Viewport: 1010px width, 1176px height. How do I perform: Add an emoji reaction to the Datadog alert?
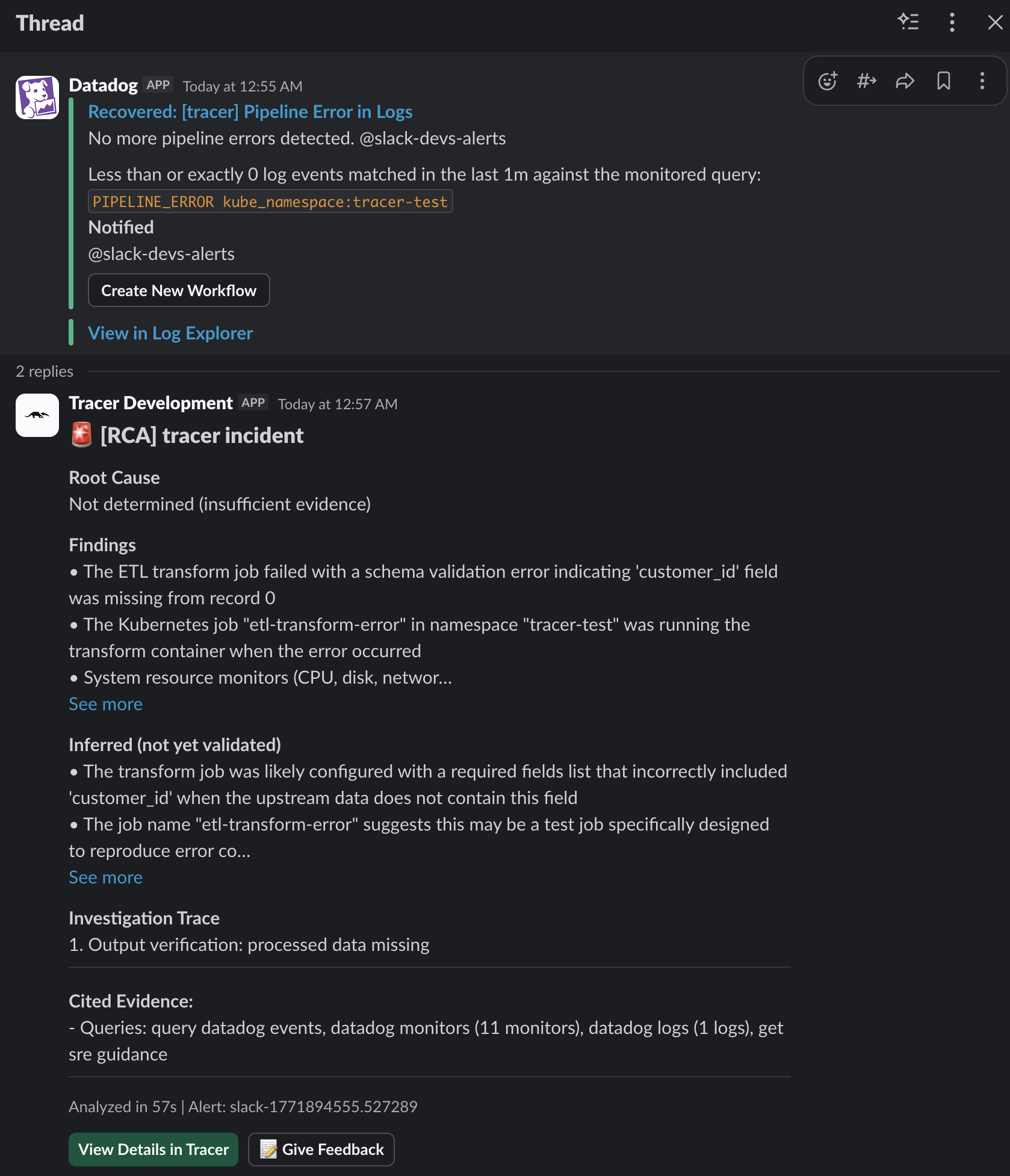(x=828, y=81)
